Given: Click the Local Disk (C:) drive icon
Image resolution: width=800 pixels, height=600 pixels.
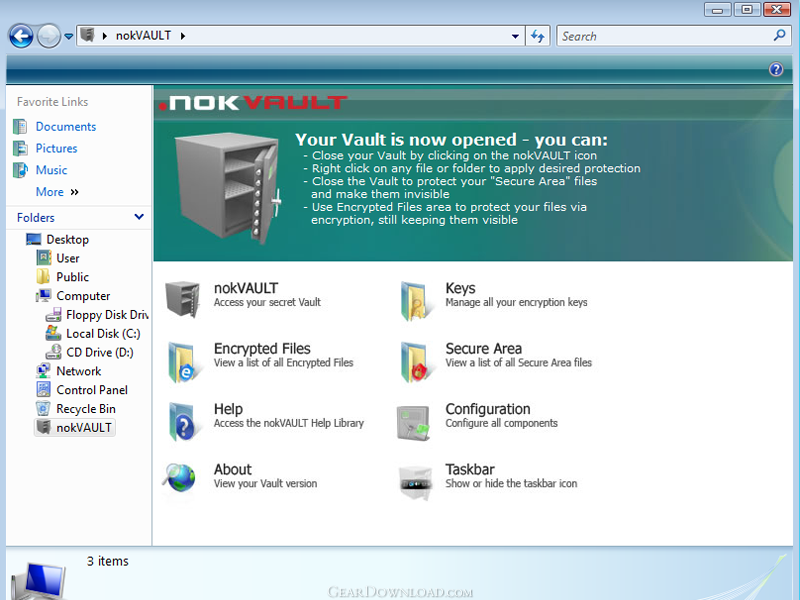Looking at the screenshot, I should point(53,334).
